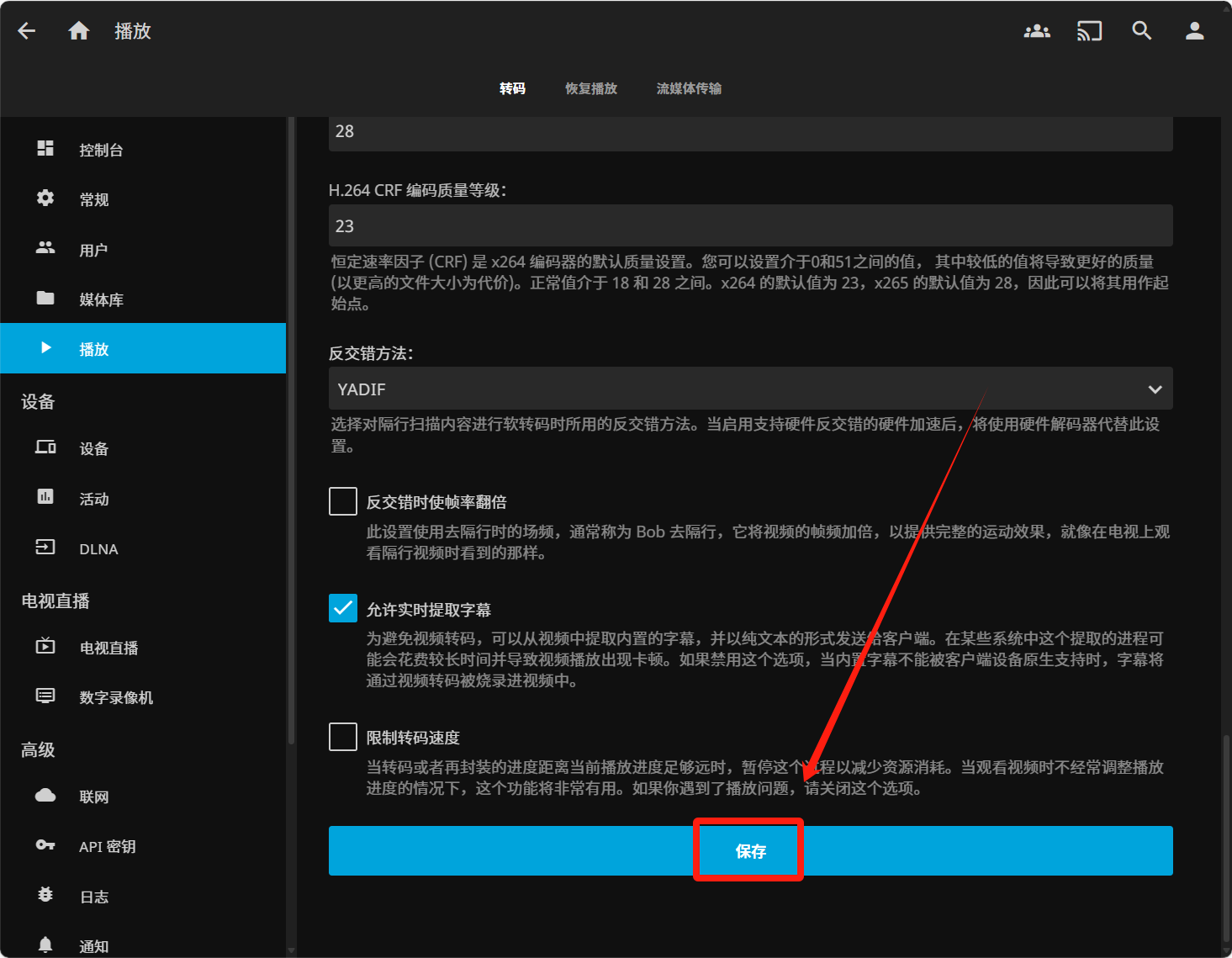
Task: Enable 反交错时使帧率翻倍 checkbox
Action: click(343, 501)
